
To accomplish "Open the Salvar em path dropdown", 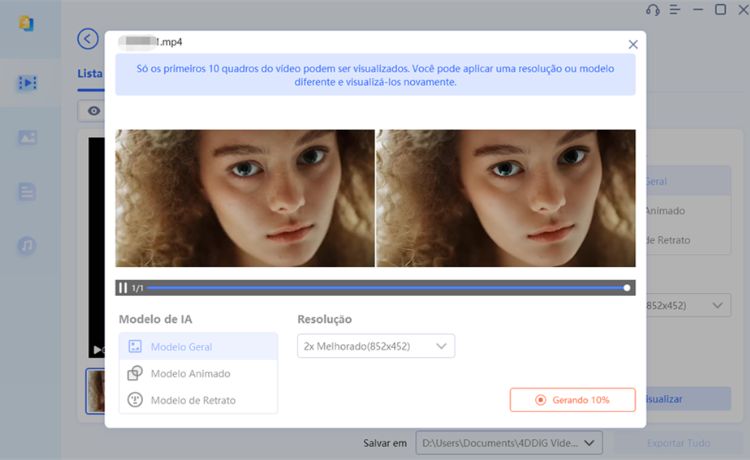I will click(508, 443).
